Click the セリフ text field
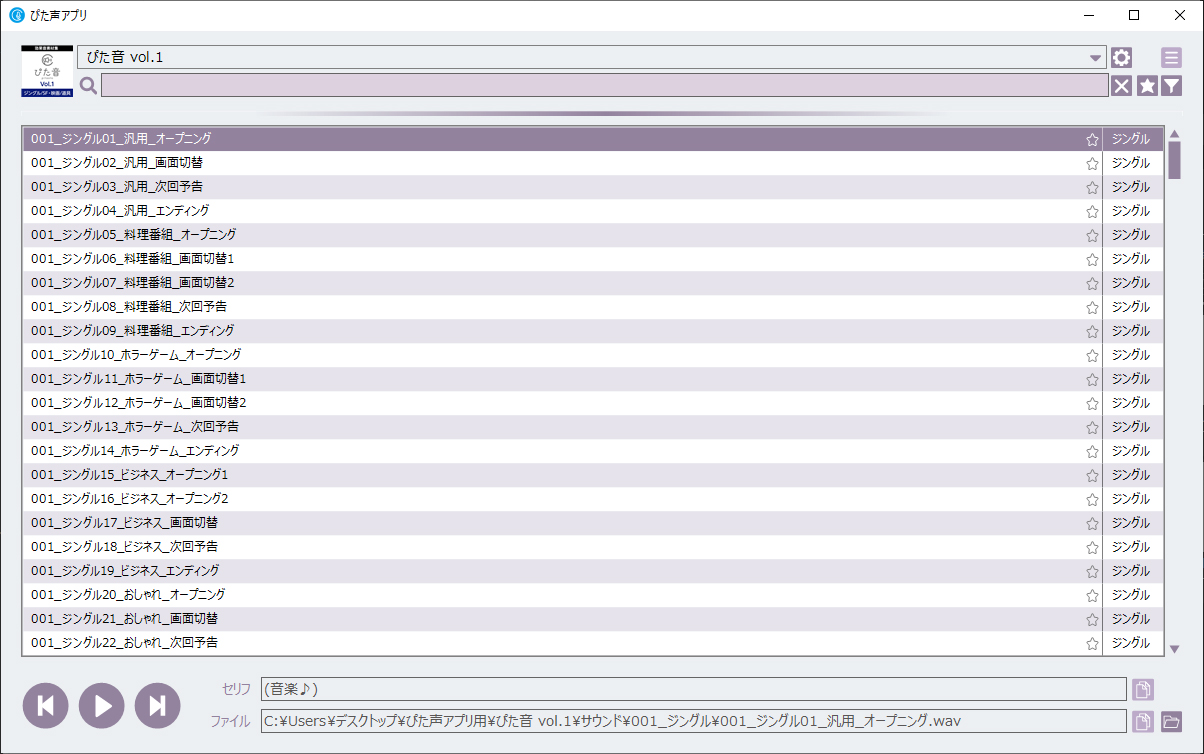Image resolution: width=1204 pixels, height=754 pixels. tap(693, 689)
